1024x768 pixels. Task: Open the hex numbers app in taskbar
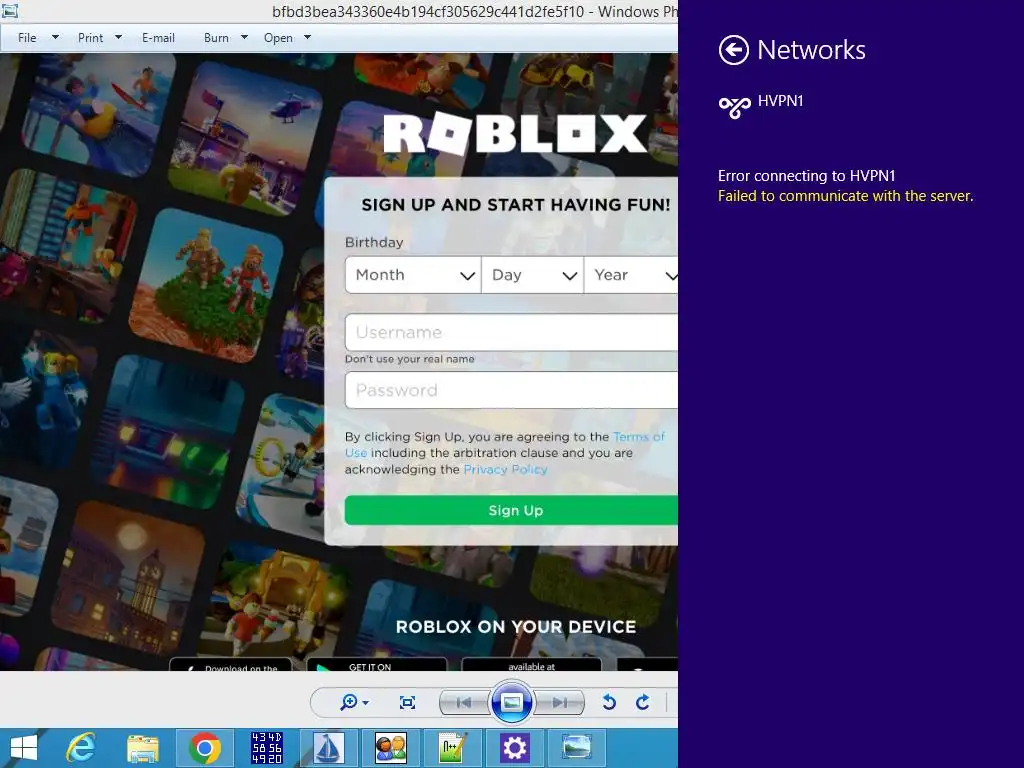click(266, 748)
